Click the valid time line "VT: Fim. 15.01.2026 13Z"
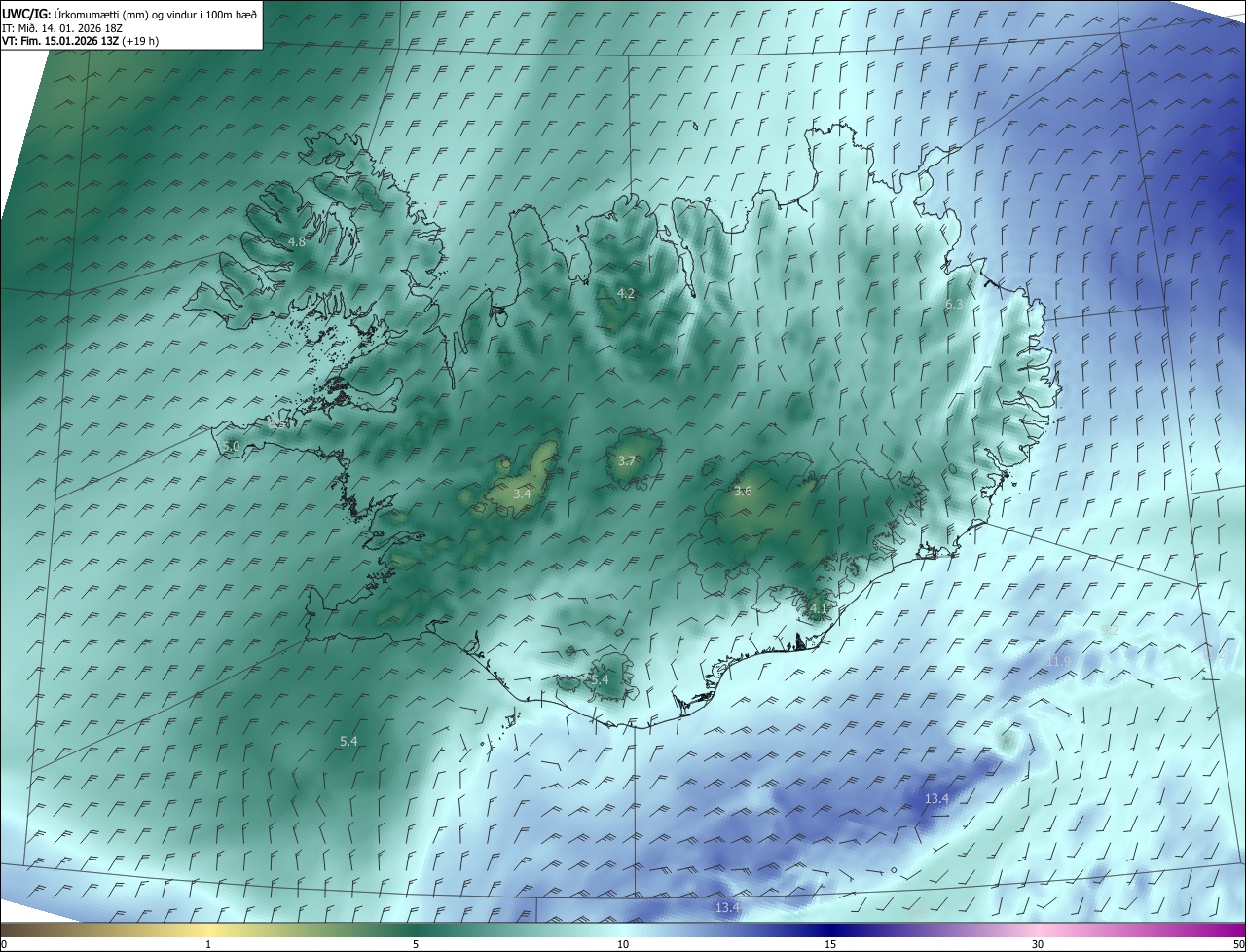1246x952 pixels. pyautogui.click(x=60, y=41)
